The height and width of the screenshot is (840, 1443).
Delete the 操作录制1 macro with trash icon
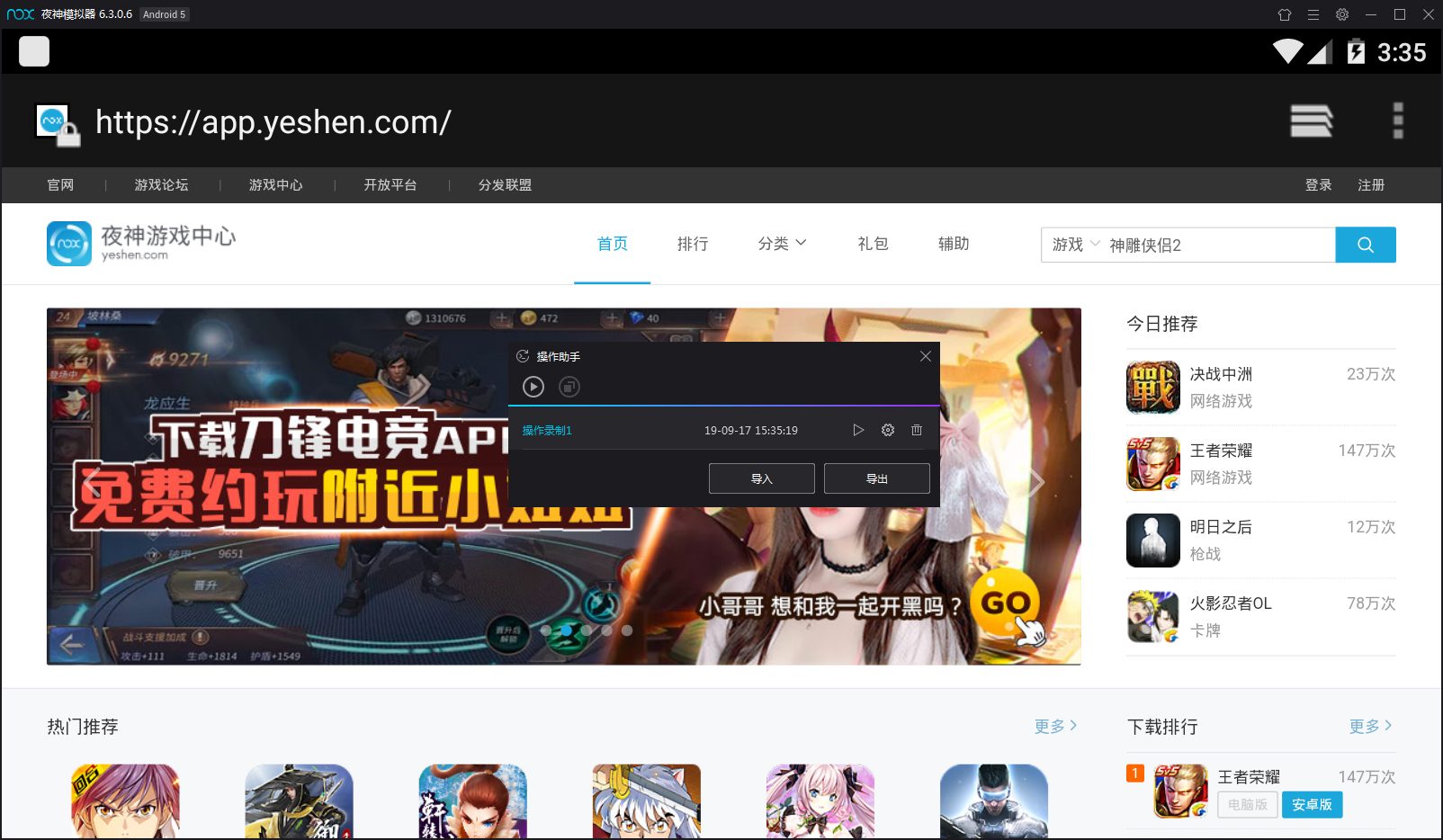(917, 430)
